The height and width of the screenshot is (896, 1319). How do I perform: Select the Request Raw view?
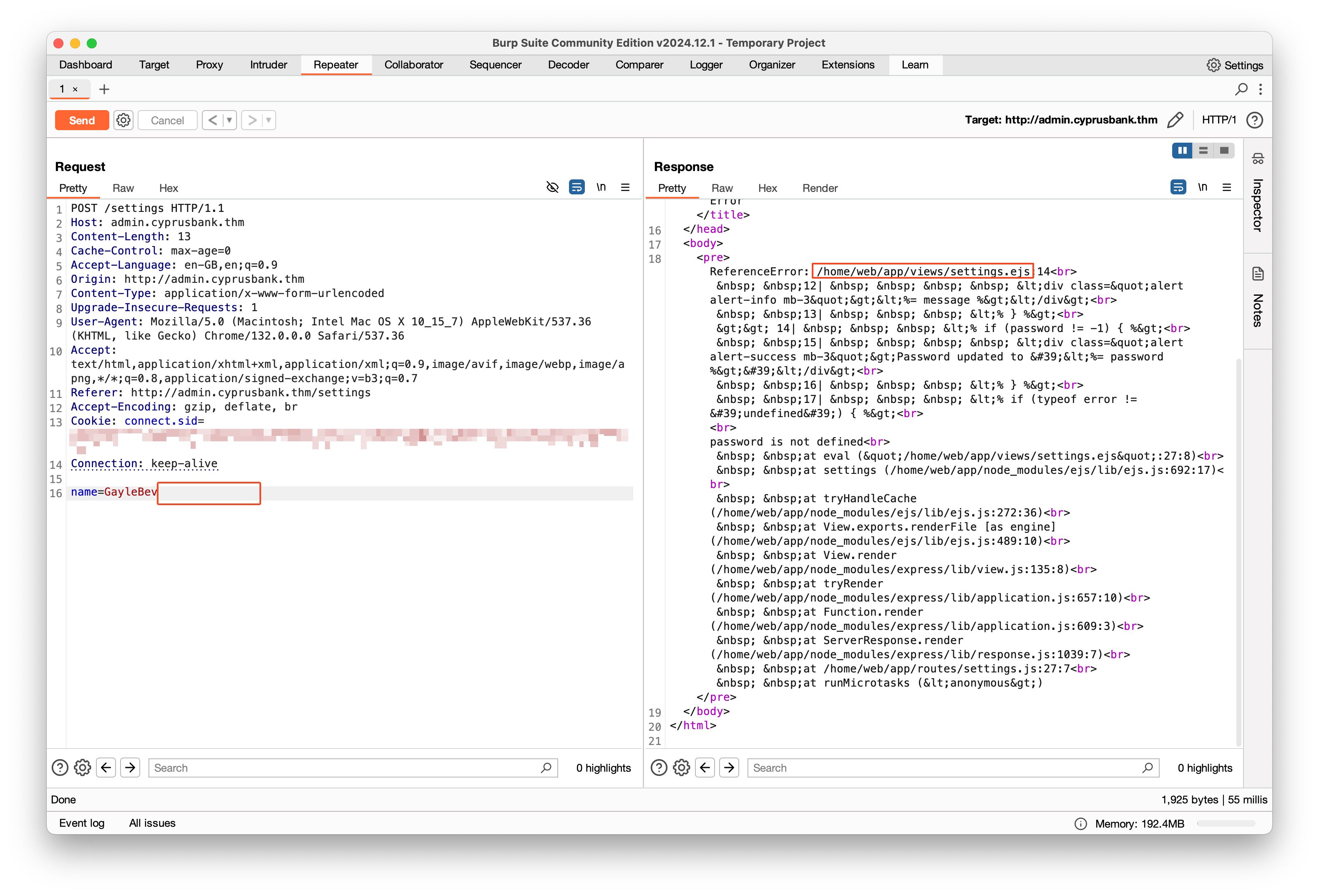(x=123, y=188)
